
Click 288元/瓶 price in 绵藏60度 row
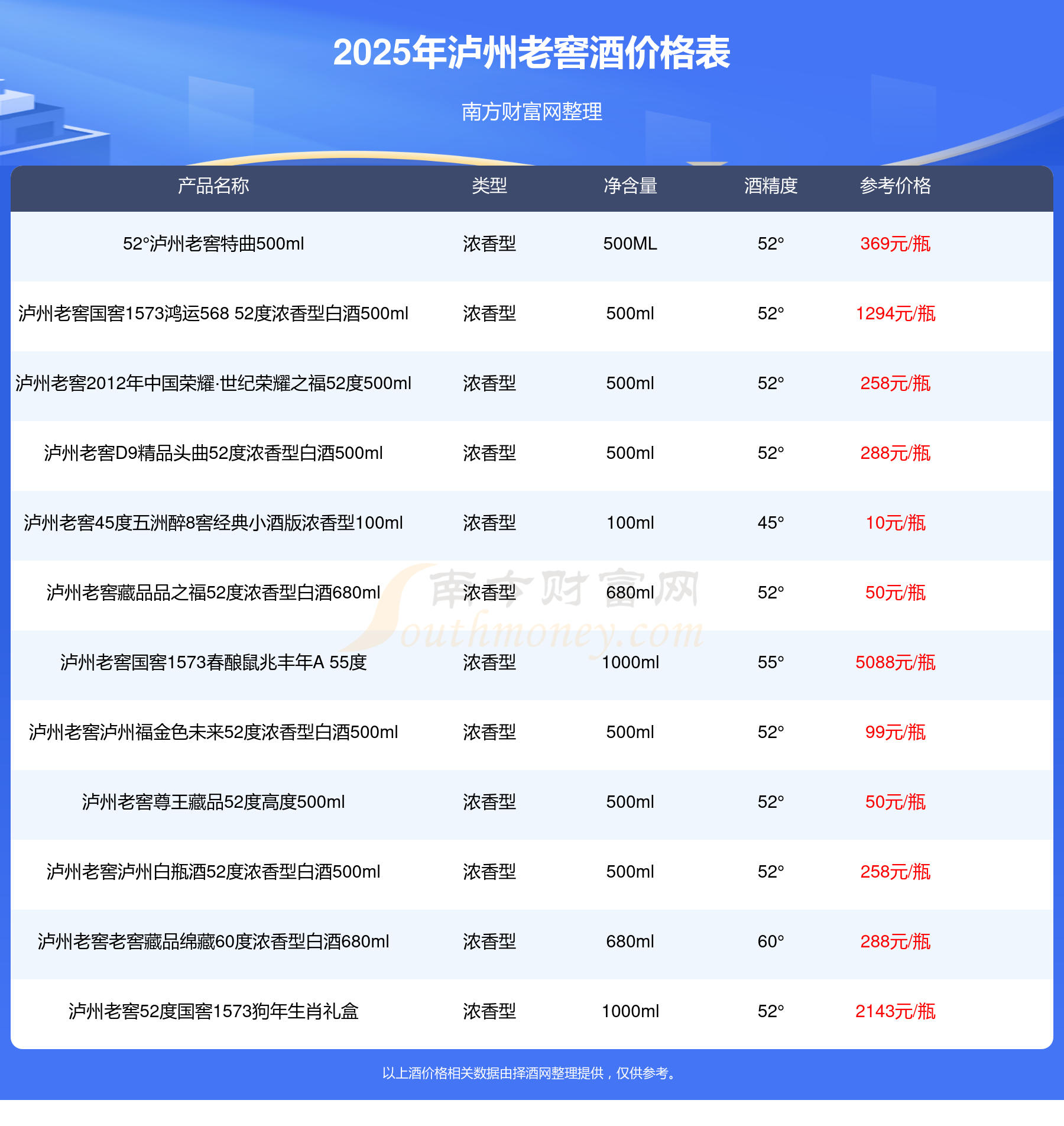[896, 941]
